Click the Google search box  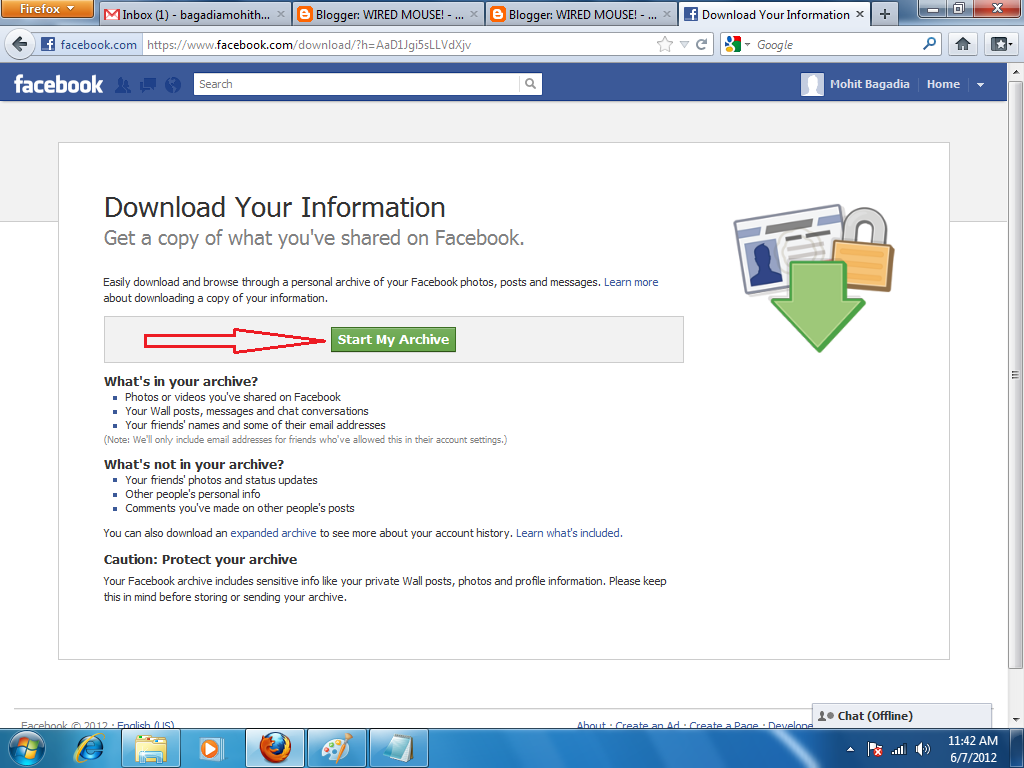click(837, 44)
